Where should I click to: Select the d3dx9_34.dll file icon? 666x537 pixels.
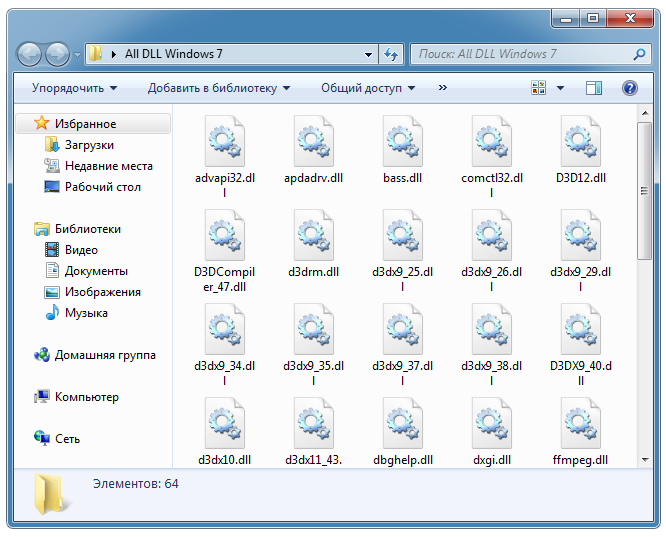(225, 329)
